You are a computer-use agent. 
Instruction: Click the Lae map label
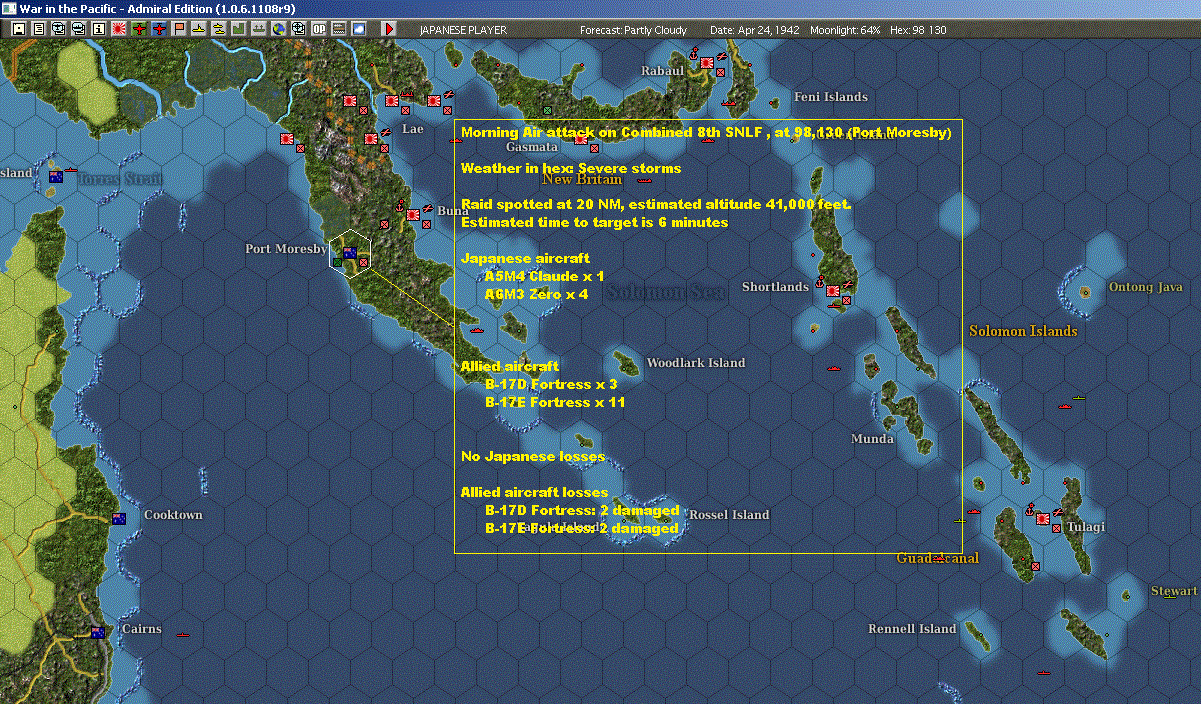point(413,129)
